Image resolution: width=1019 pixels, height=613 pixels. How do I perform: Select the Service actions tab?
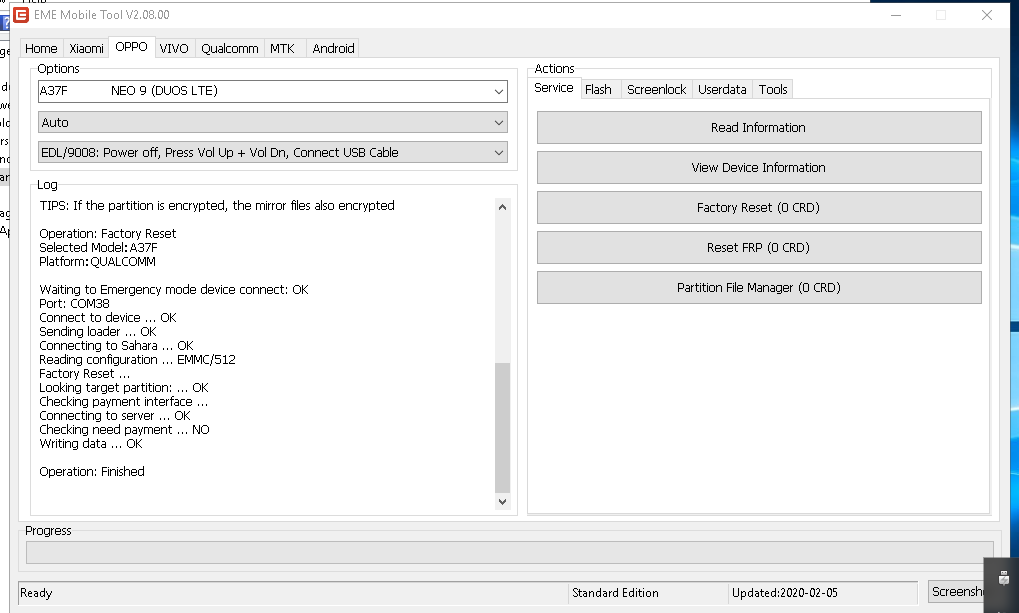554,88
